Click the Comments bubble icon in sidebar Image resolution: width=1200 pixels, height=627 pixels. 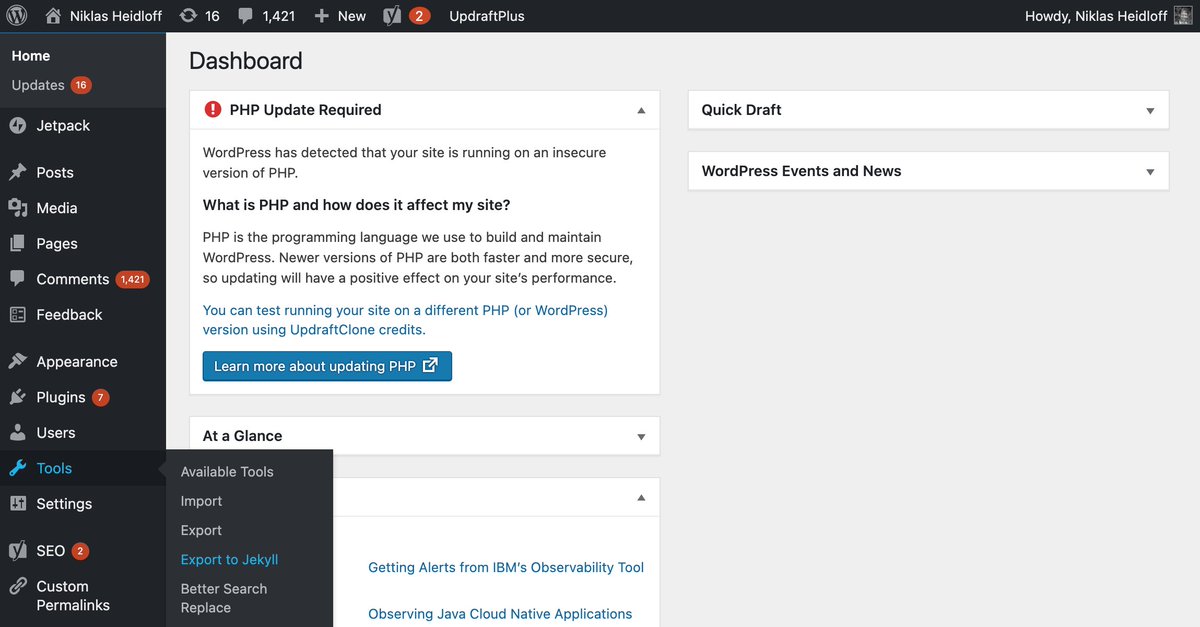tap(18, 279)
